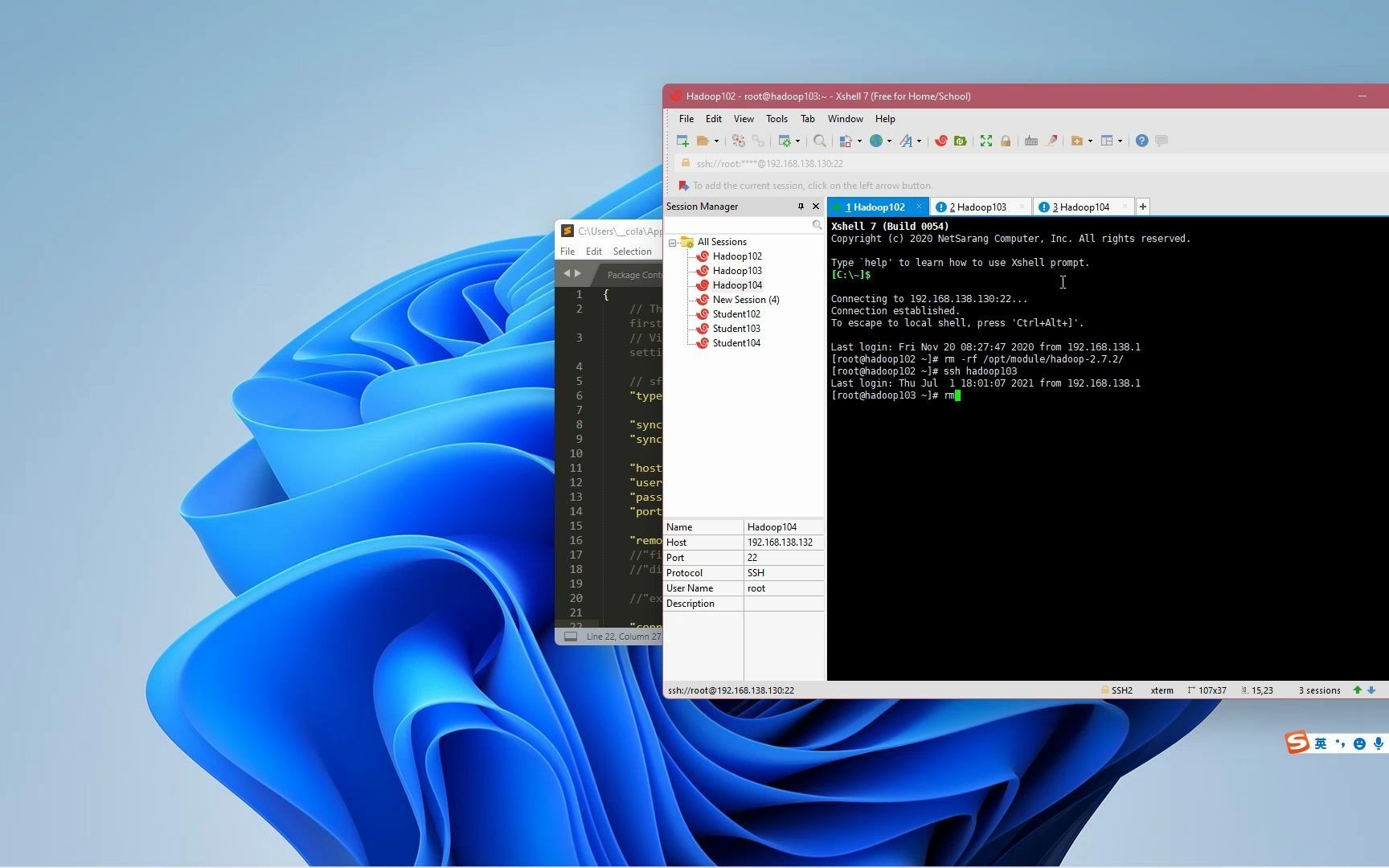Click the Open session folder icon
Screen dimensions: 1389x868
[x=703, y=141]
